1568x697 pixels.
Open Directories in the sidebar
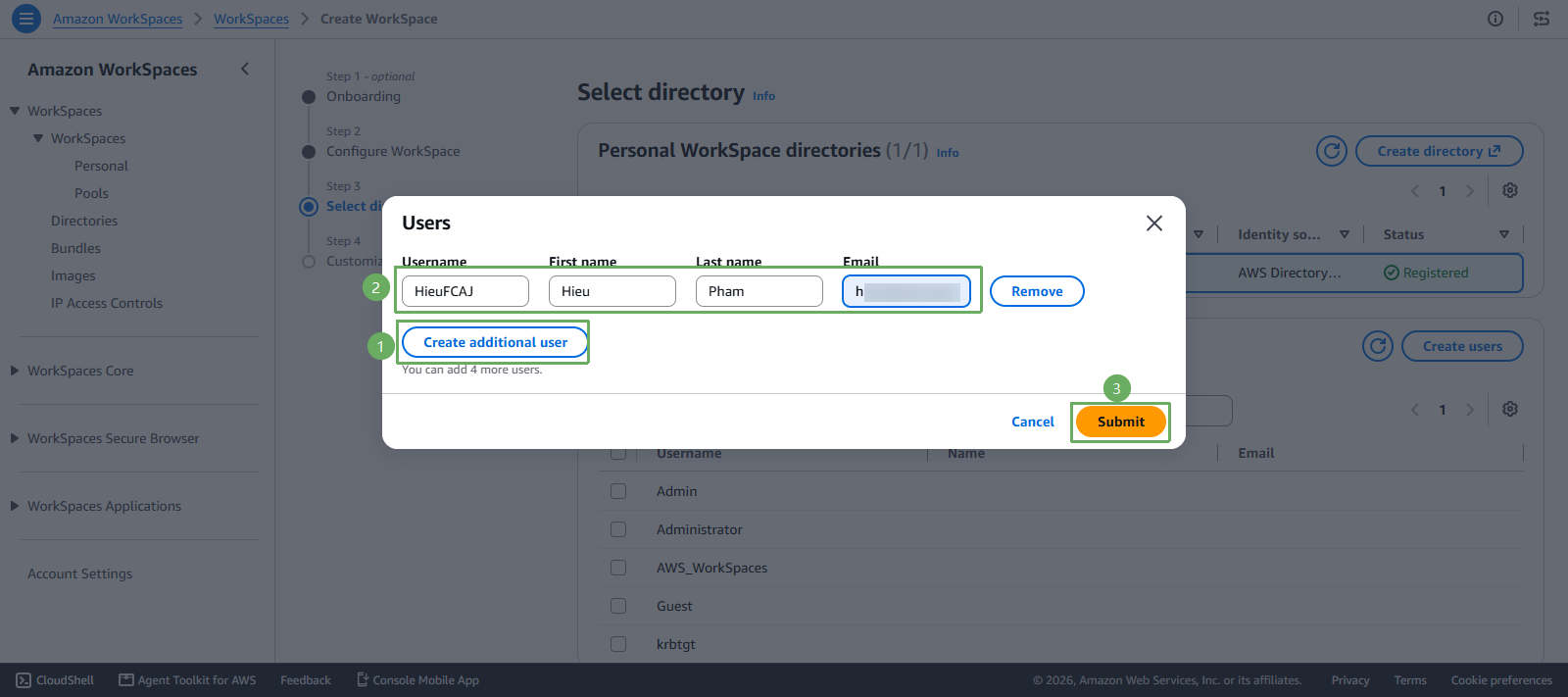(84, 221)
